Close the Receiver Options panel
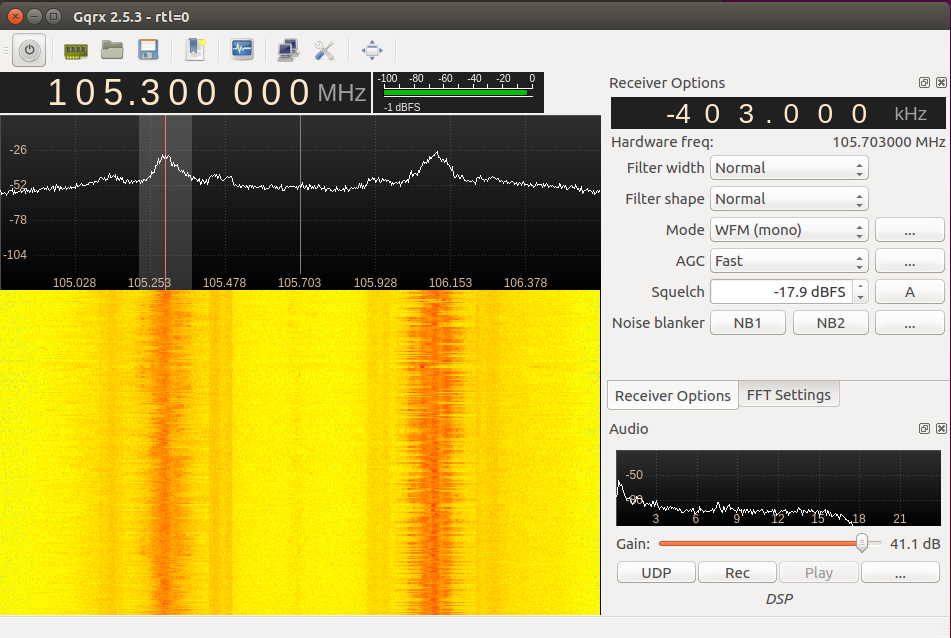Viewport: 951px width, 638px height. click(x=941, y=82)
